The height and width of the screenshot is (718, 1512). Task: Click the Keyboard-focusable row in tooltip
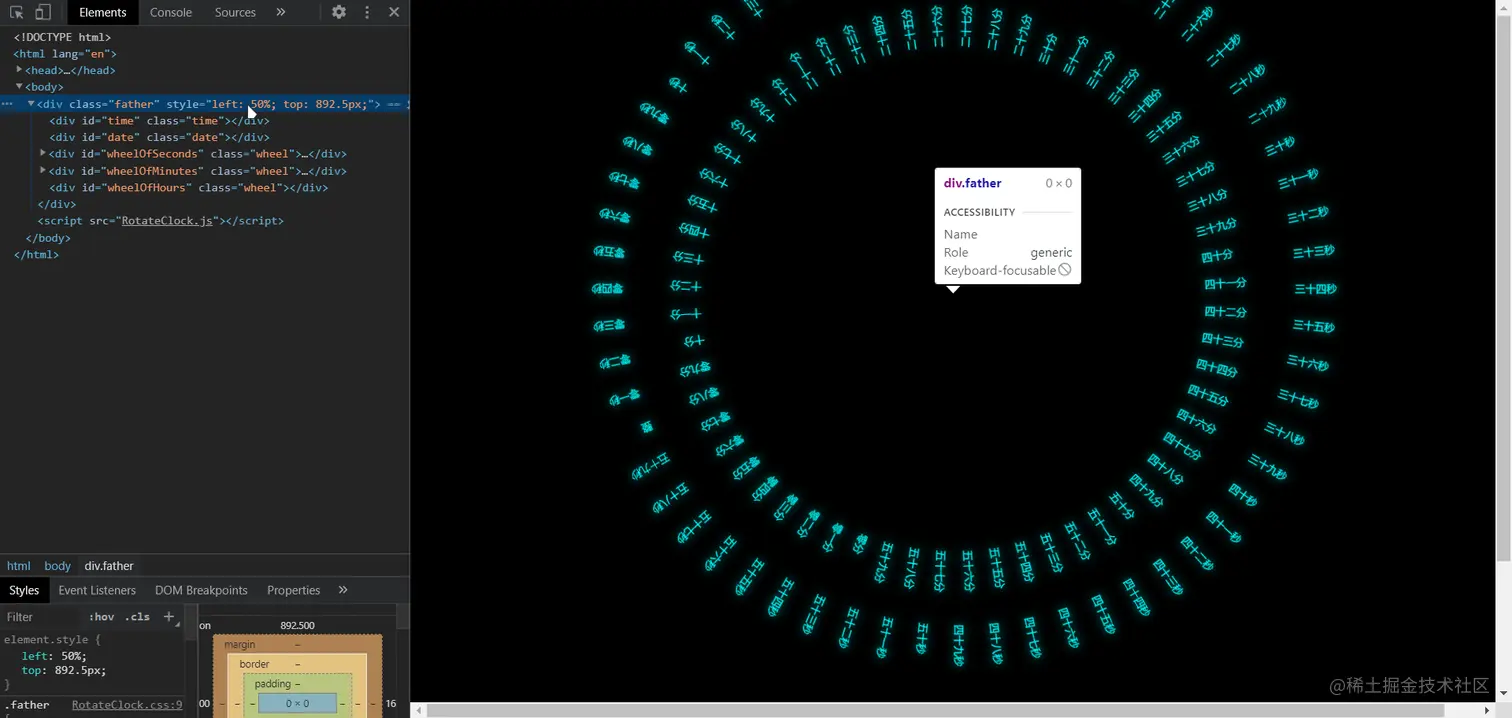[x=1008, y=271]
